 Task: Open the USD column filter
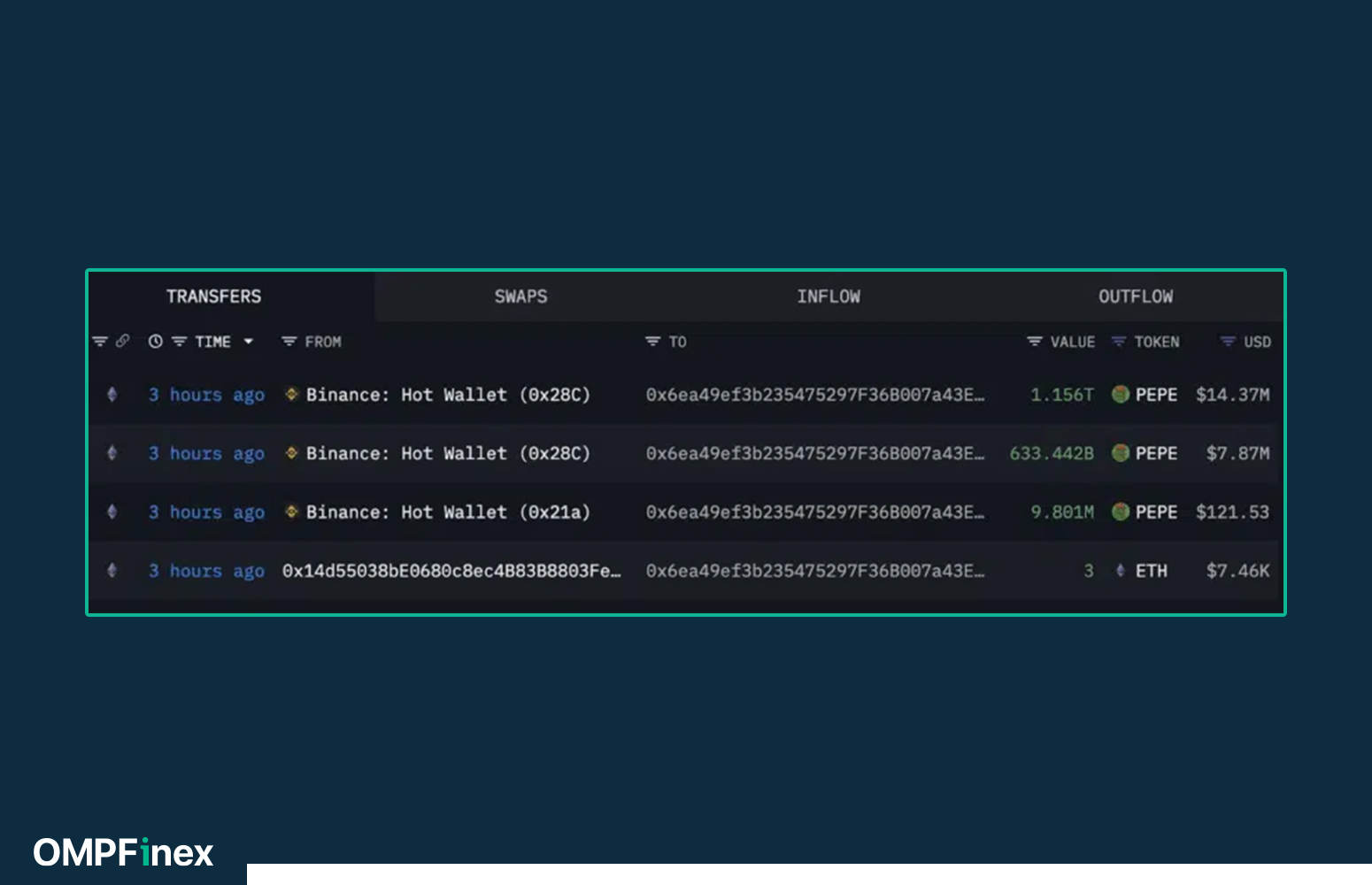(1227, 342)
